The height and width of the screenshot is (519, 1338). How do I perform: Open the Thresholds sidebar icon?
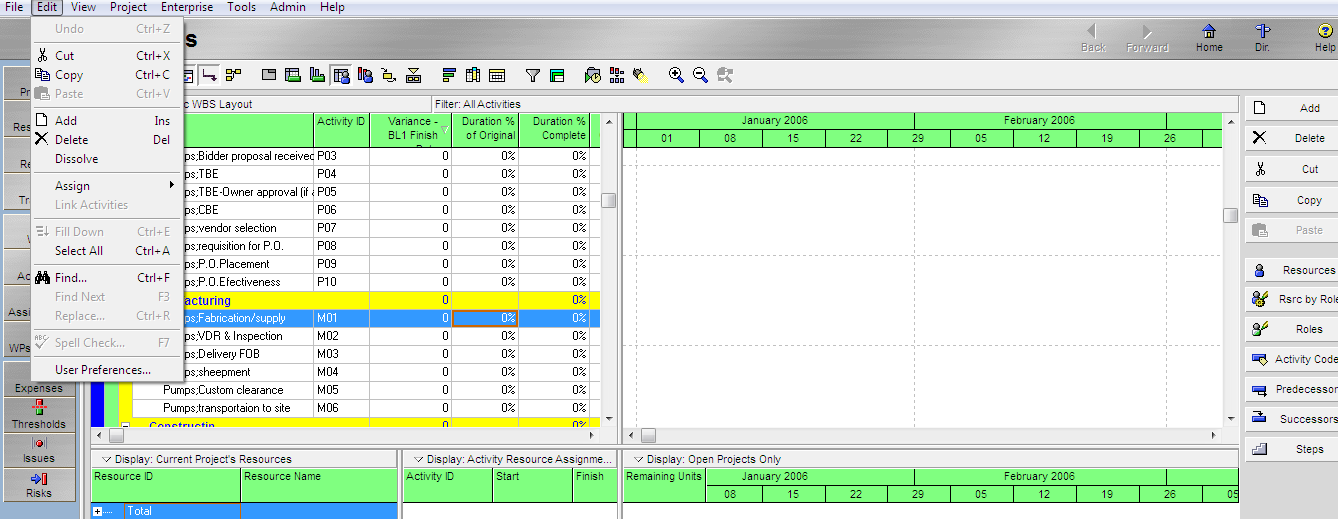[x=39, y=414]
